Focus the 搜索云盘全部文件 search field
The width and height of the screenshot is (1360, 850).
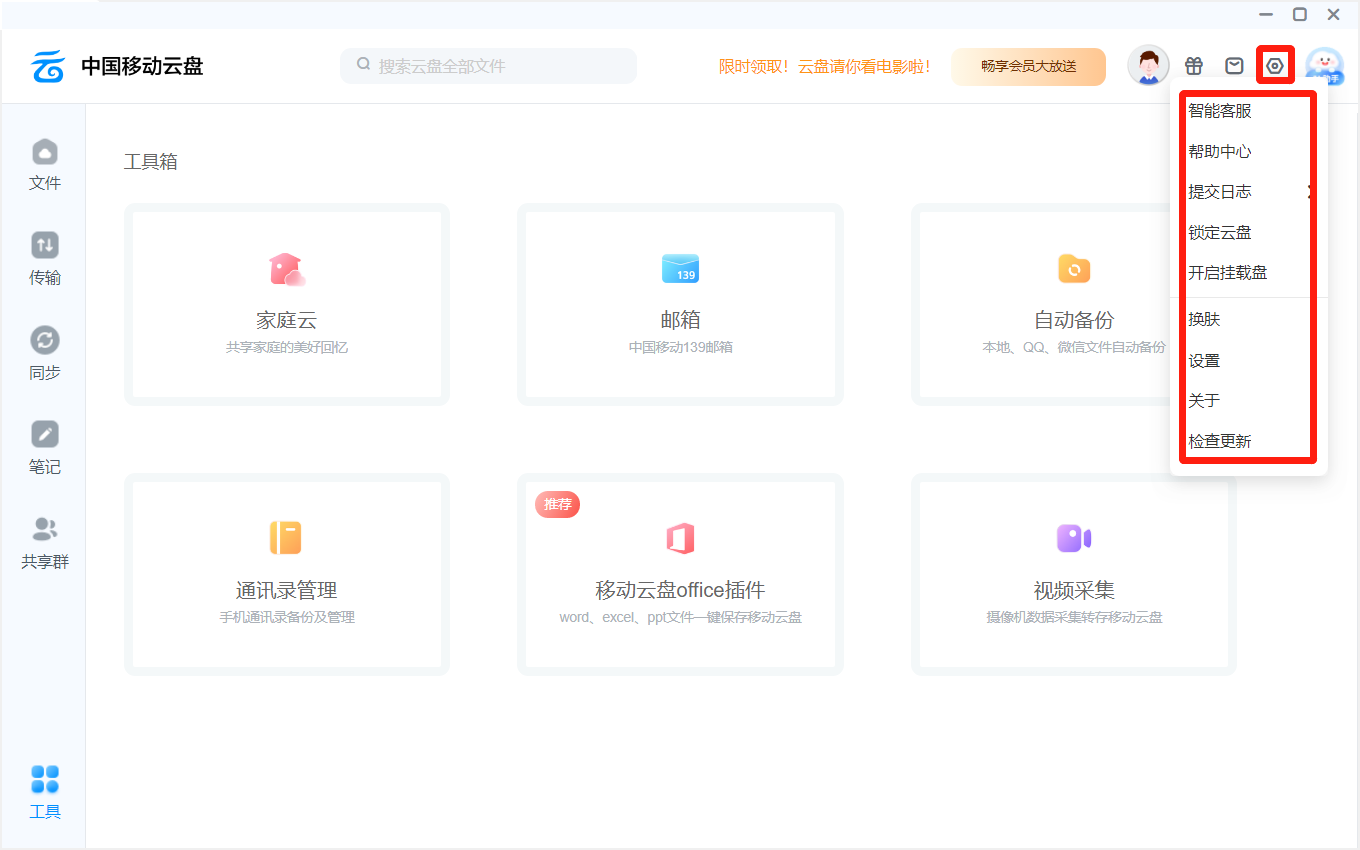488,66
